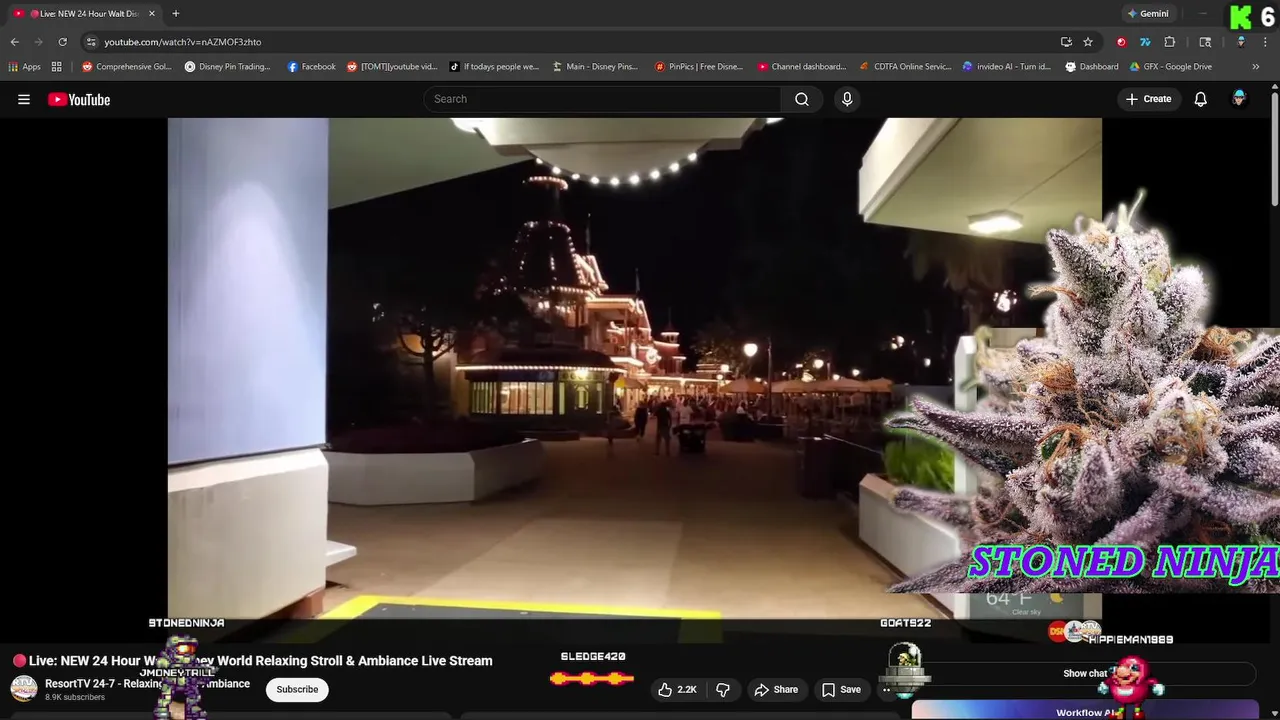Open the side panel toolbar icon

(1205, 42)
